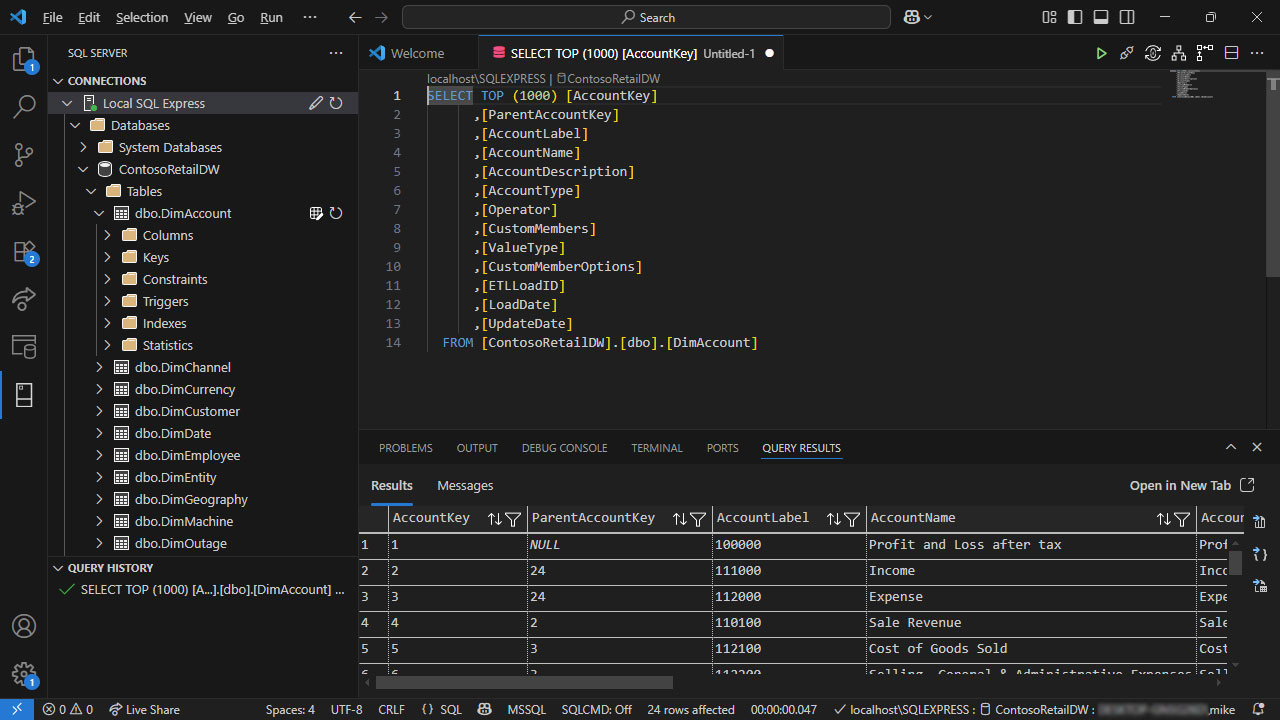Collapse the Databases folder
1280x720 pixels.
(75, 125)
